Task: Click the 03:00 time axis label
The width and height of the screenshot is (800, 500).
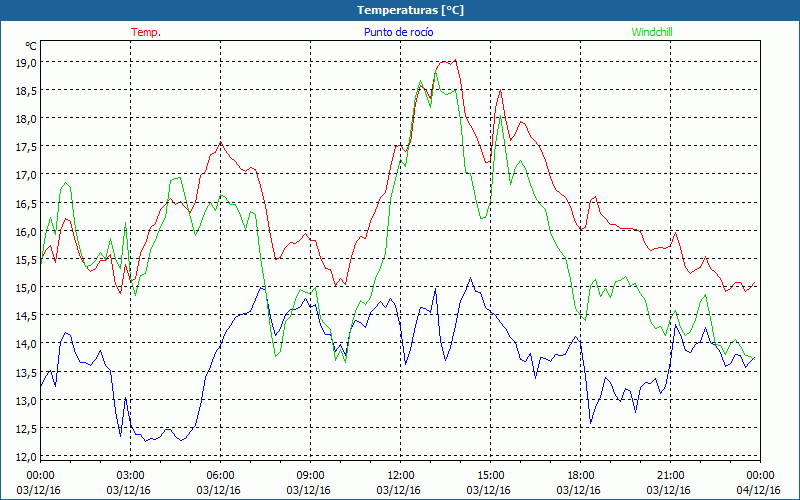Action: pyautogui.click(x=130, y=476)
